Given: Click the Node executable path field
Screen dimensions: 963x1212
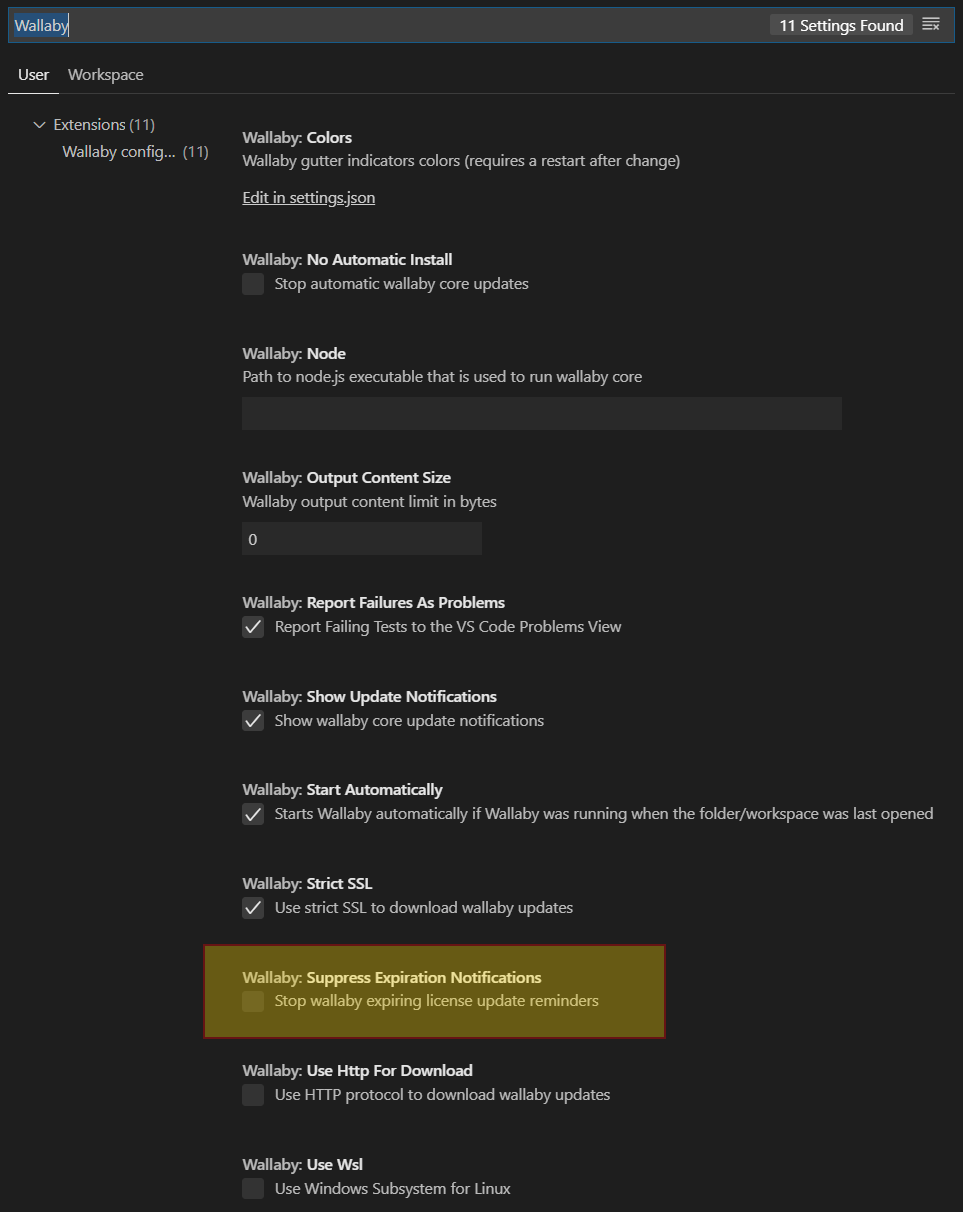Looking at the screenshot, I should click(x=541, y=413).
